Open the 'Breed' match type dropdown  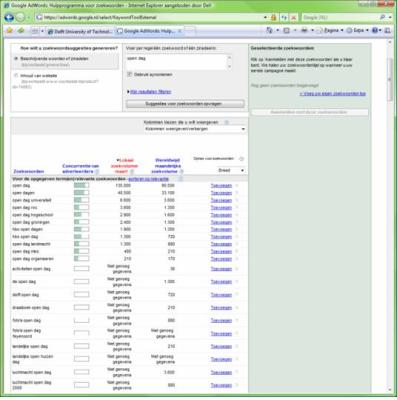pyautogui.click(x=231, y=170)
